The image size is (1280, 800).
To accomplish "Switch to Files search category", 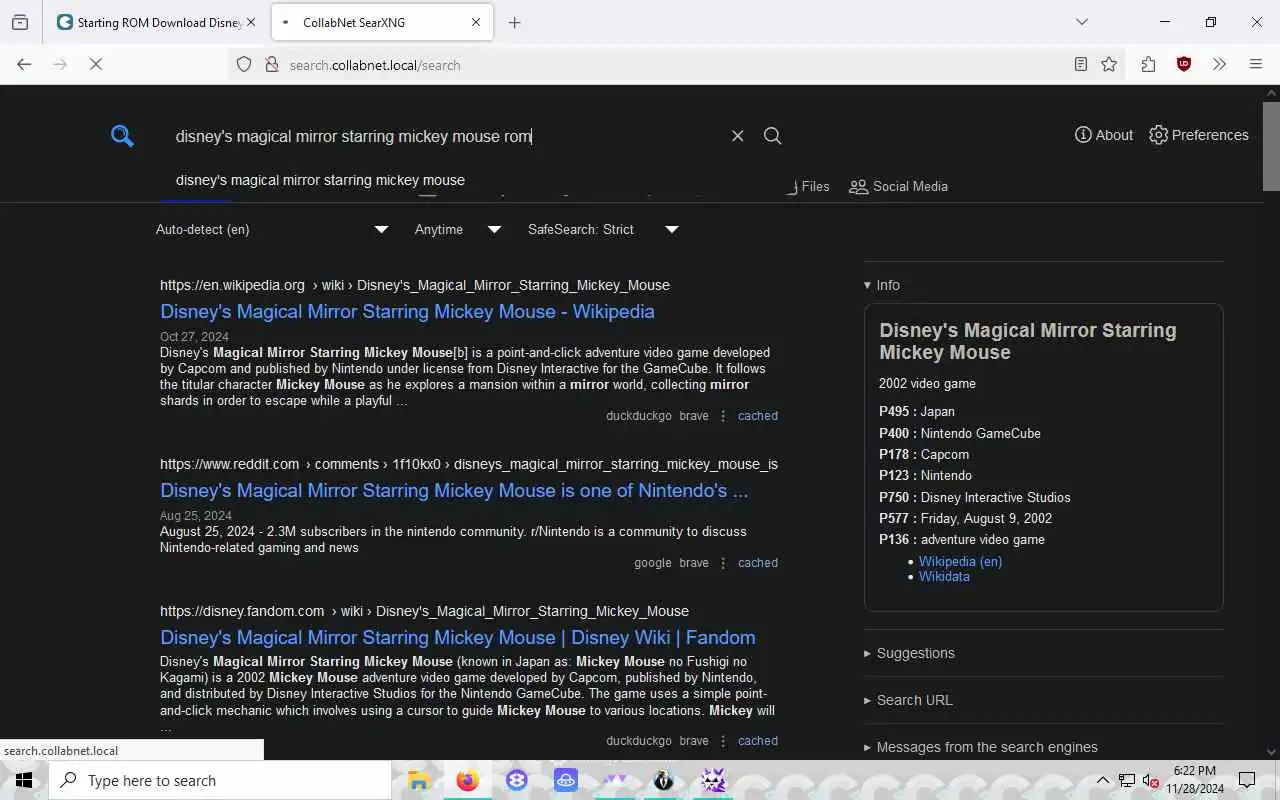I will [807, 186].
